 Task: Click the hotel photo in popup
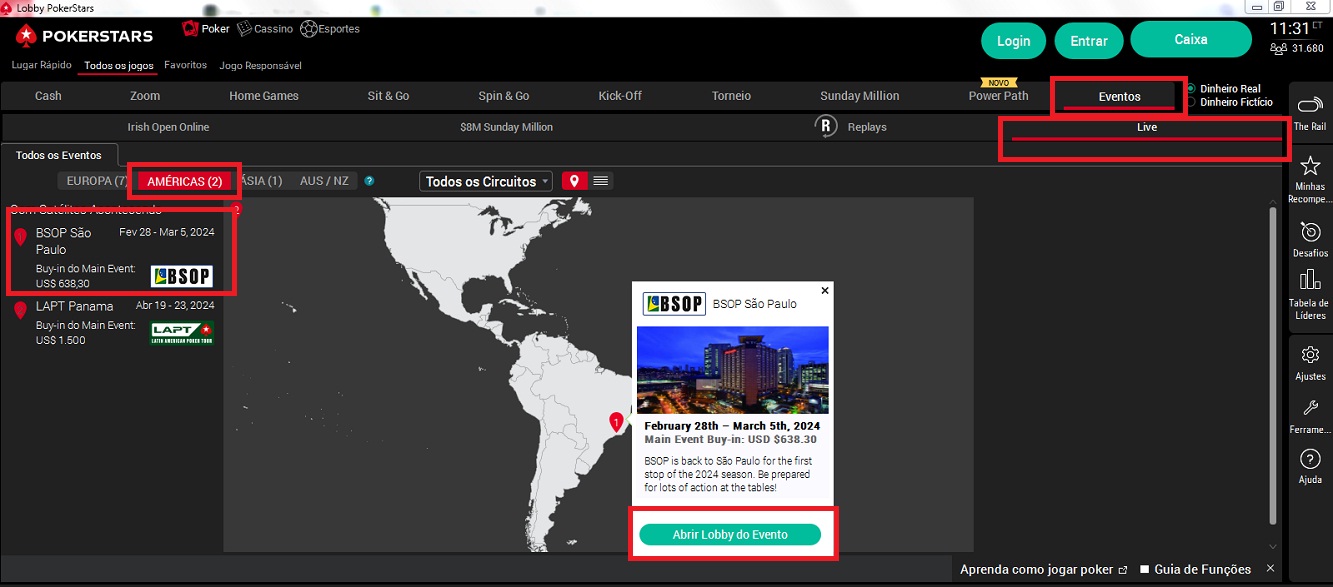click(x=733, y=370)
